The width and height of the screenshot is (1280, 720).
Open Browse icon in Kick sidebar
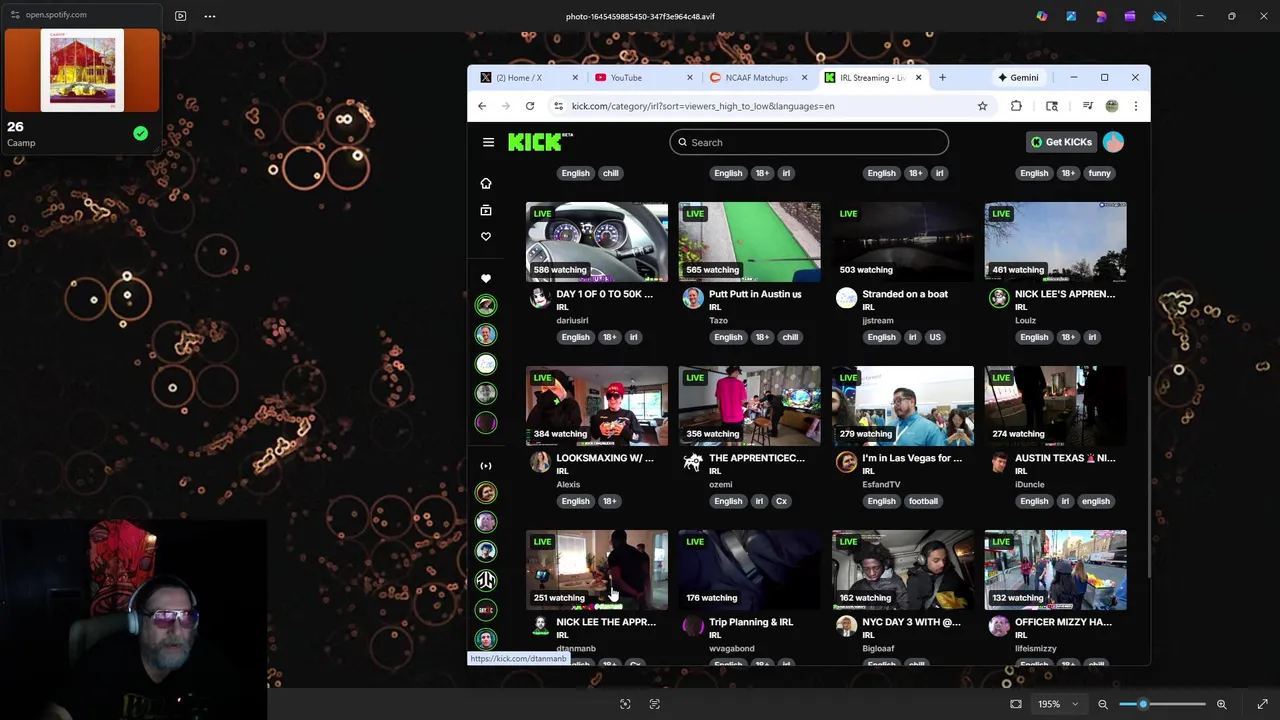pyautogui.click(x=486, y=210)
